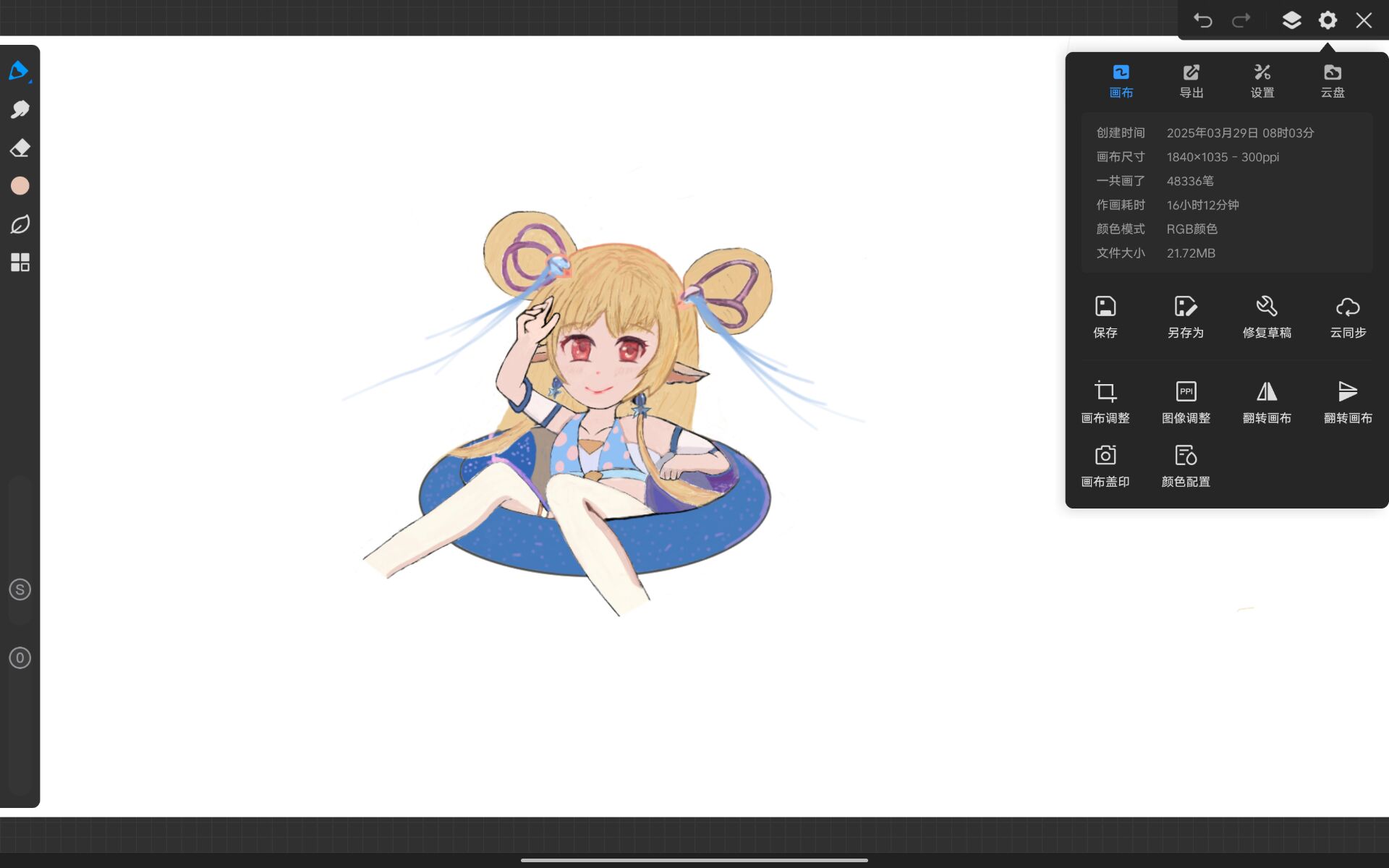The image size is (1389, 868).
Task: Click the 保存 button
Action: [x=1105, y=316]
